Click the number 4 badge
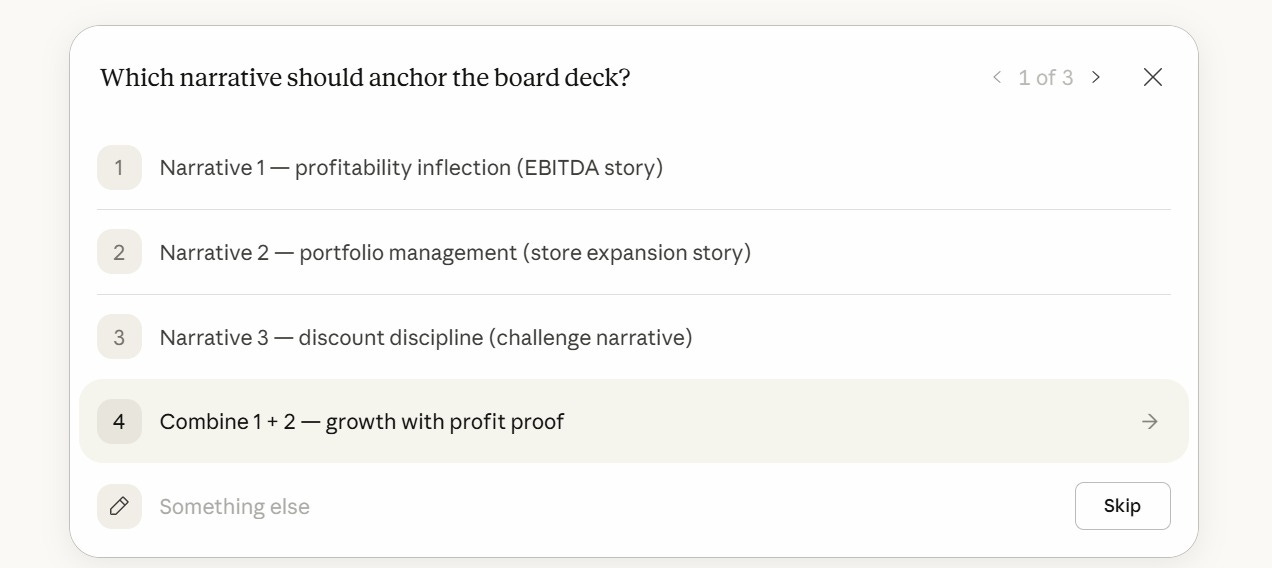Image resolution: width=1272 pixels, height=568 pixels. (119, 422)
